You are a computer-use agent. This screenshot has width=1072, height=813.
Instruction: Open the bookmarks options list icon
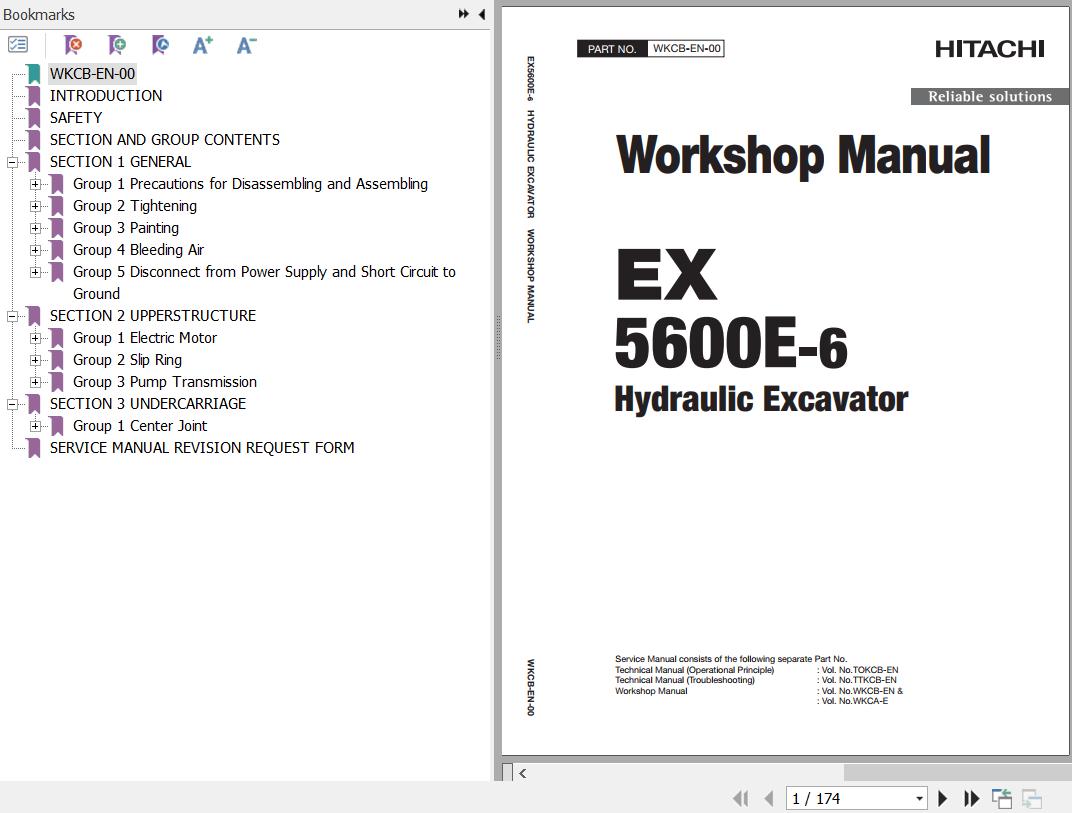(x=18, y=45)
